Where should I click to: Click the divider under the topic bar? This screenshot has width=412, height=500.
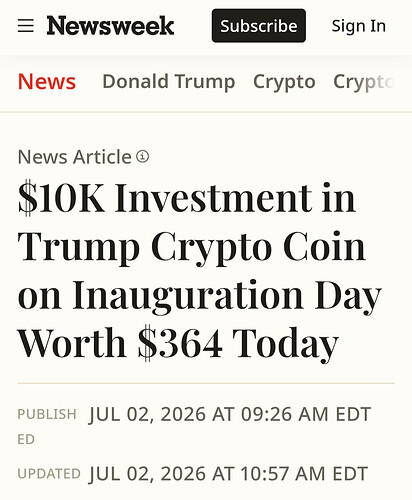[206, 112]
